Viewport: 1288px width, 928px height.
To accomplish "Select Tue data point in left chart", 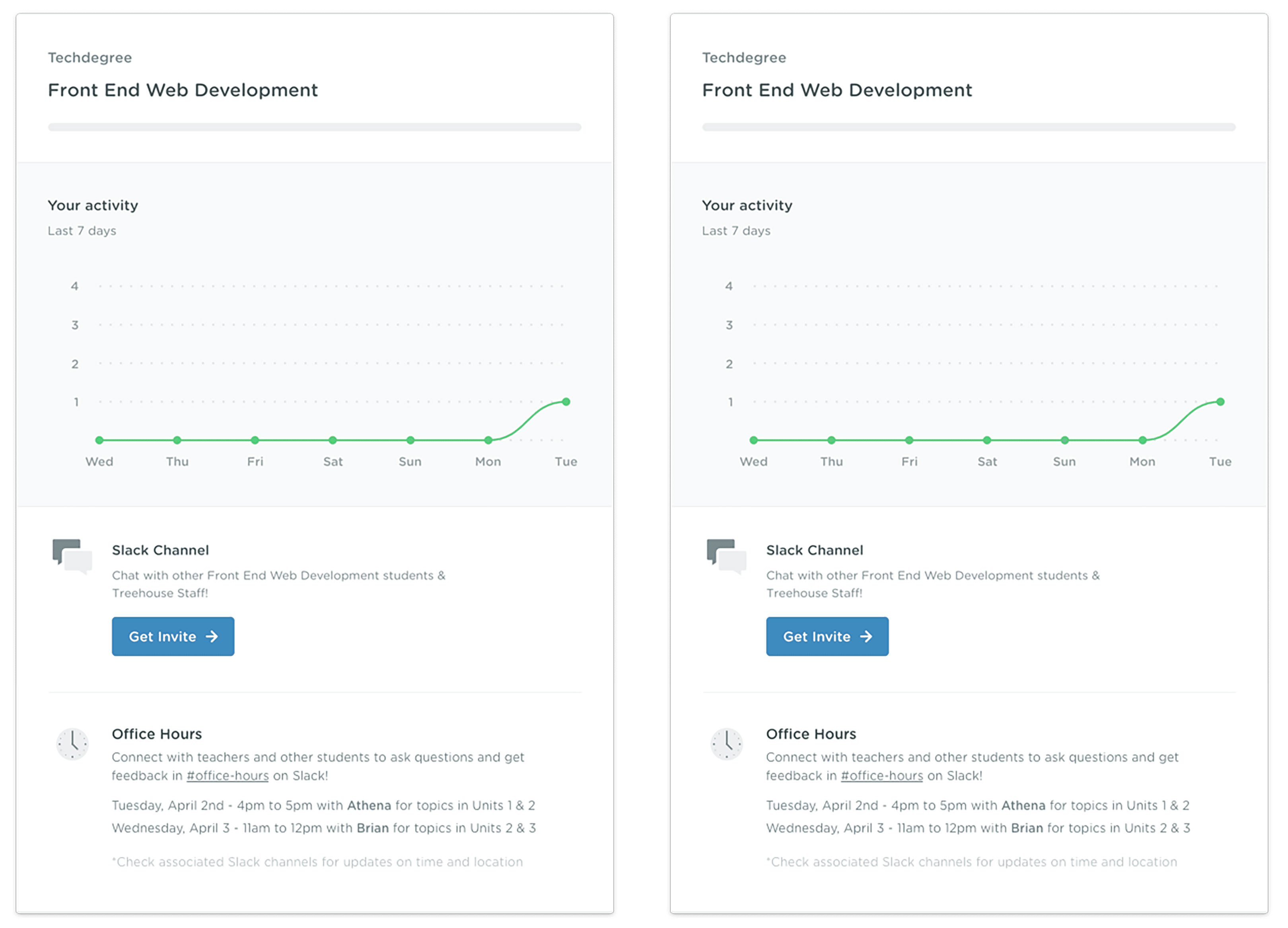I will 566,401.
